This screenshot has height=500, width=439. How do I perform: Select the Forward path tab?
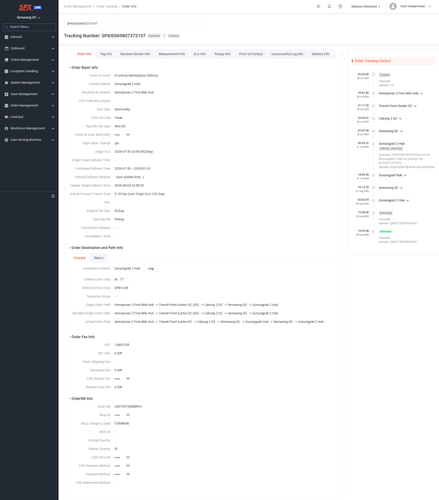click(x=79, y=258)
